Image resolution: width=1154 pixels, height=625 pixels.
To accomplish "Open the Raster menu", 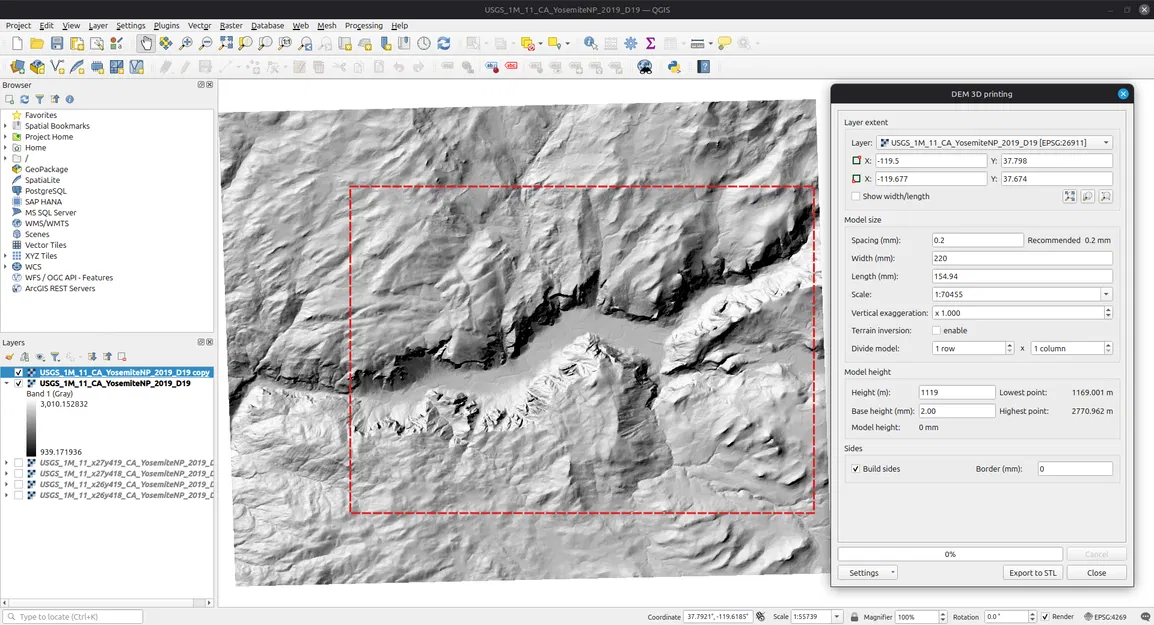I will pos(230,25).
